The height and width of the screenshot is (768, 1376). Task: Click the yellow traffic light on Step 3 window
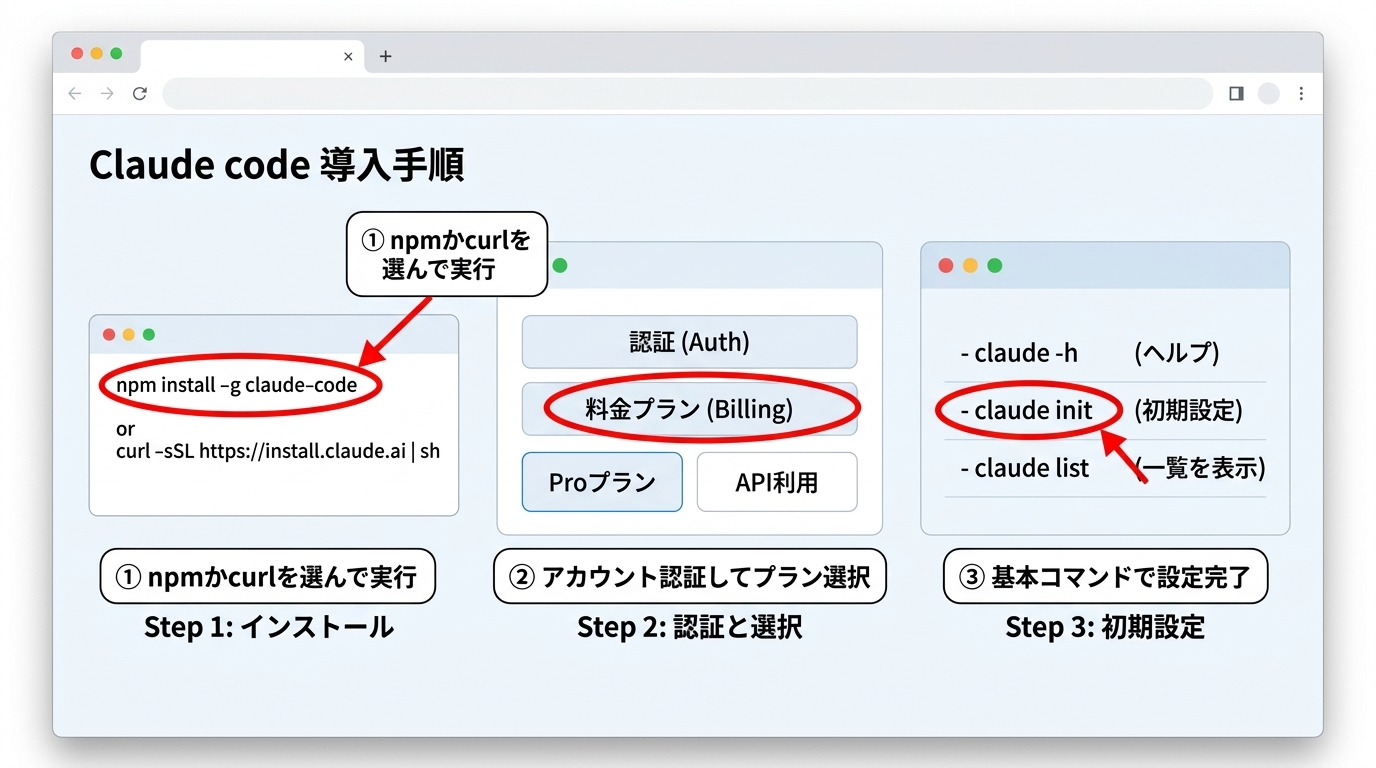pyautogui.click(x=969, y=265)
